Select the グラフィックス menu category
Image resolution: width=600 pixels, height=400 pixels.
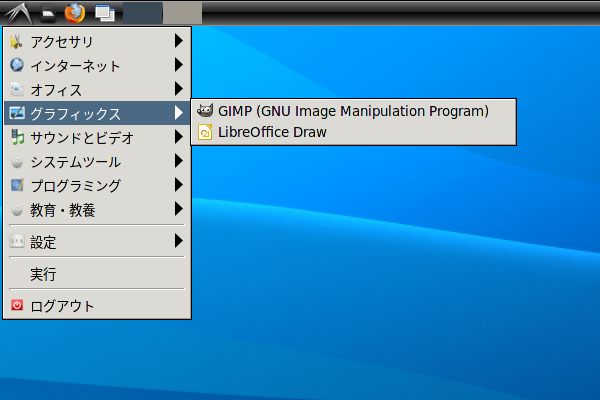pos(97,113)
